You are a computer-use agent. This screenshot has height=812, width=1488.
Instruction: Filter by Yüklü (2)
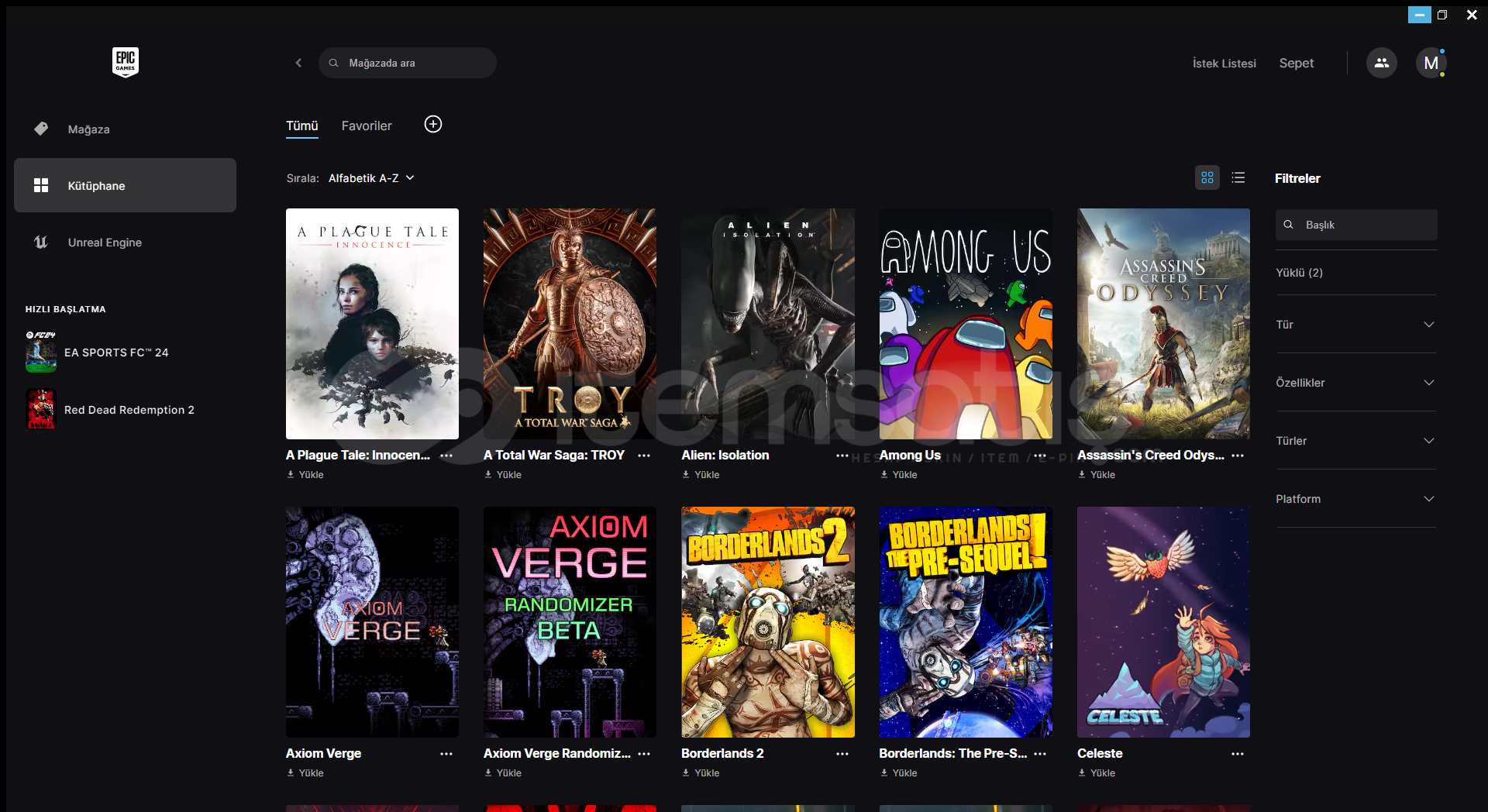coord(1300,273)
